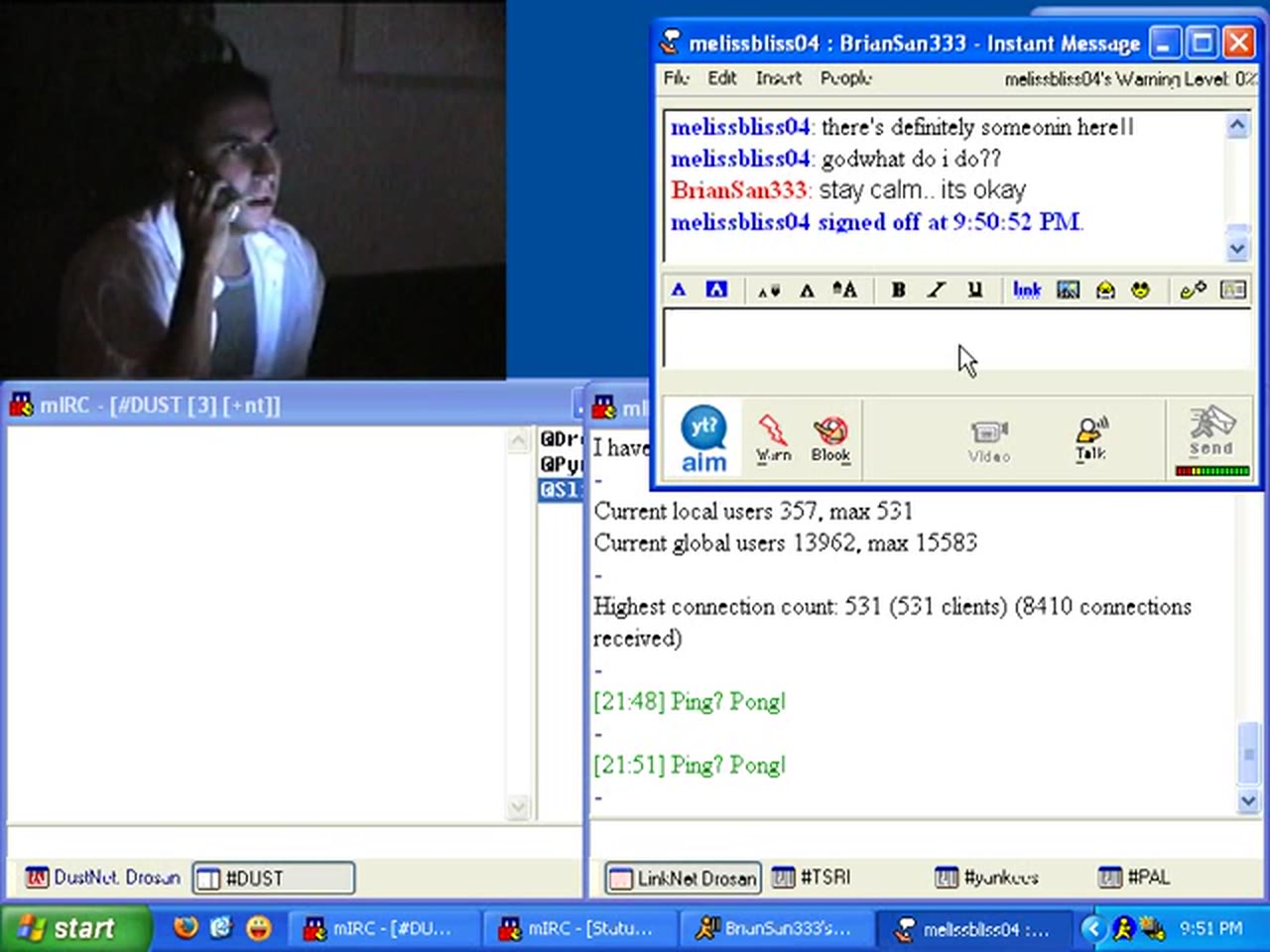The width and height of the screenshot is (1270, 952).
Task: Click the '[21:48] Ping? Pong!' line
Action: pos(690,702)
